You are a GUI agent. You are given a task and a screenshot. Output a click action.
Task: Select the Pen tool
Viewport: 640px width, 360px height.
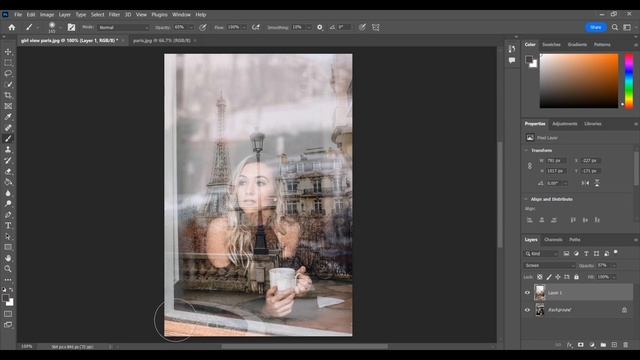(8, 215)
